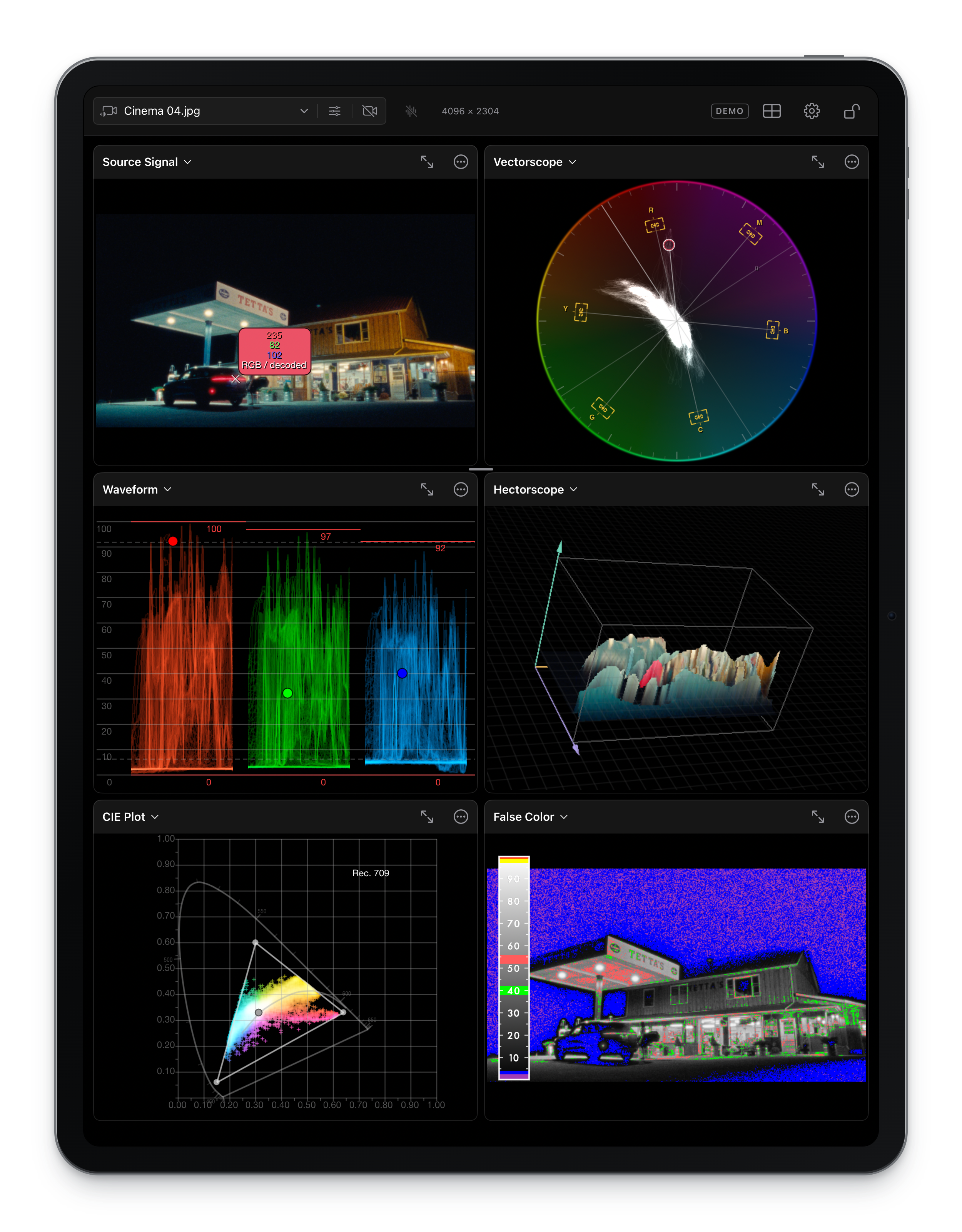Click the color picker crosshair on the source image
The image size is (962, 1232).
[x=236, y=379]
